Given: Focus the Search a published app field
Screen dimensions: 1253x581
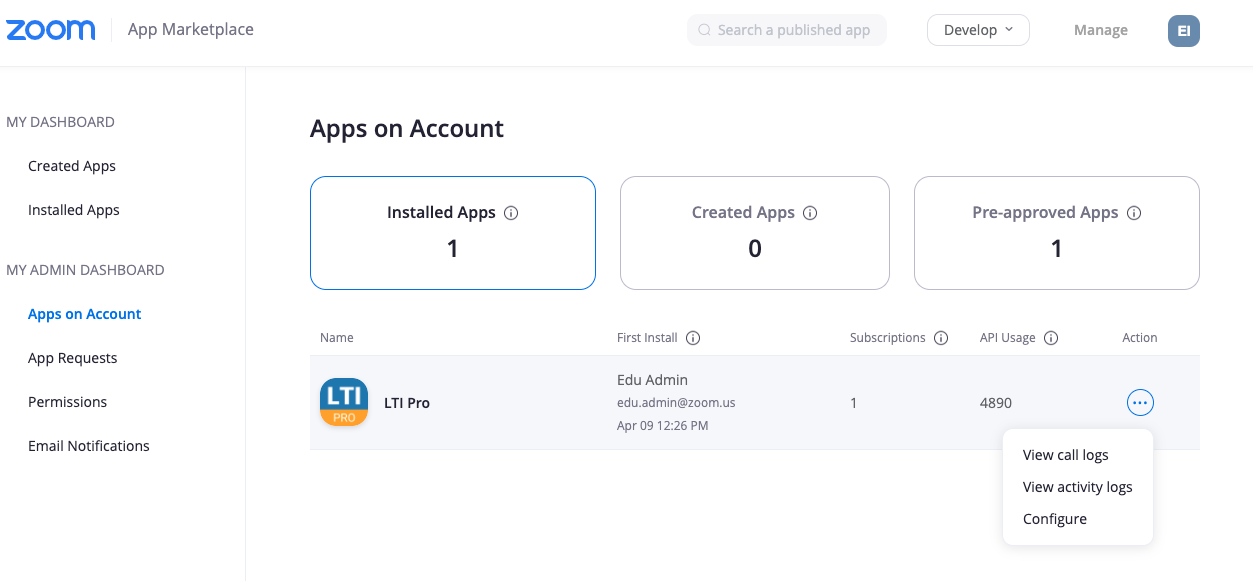Looking at the screenshot, I should click(787, 30).
